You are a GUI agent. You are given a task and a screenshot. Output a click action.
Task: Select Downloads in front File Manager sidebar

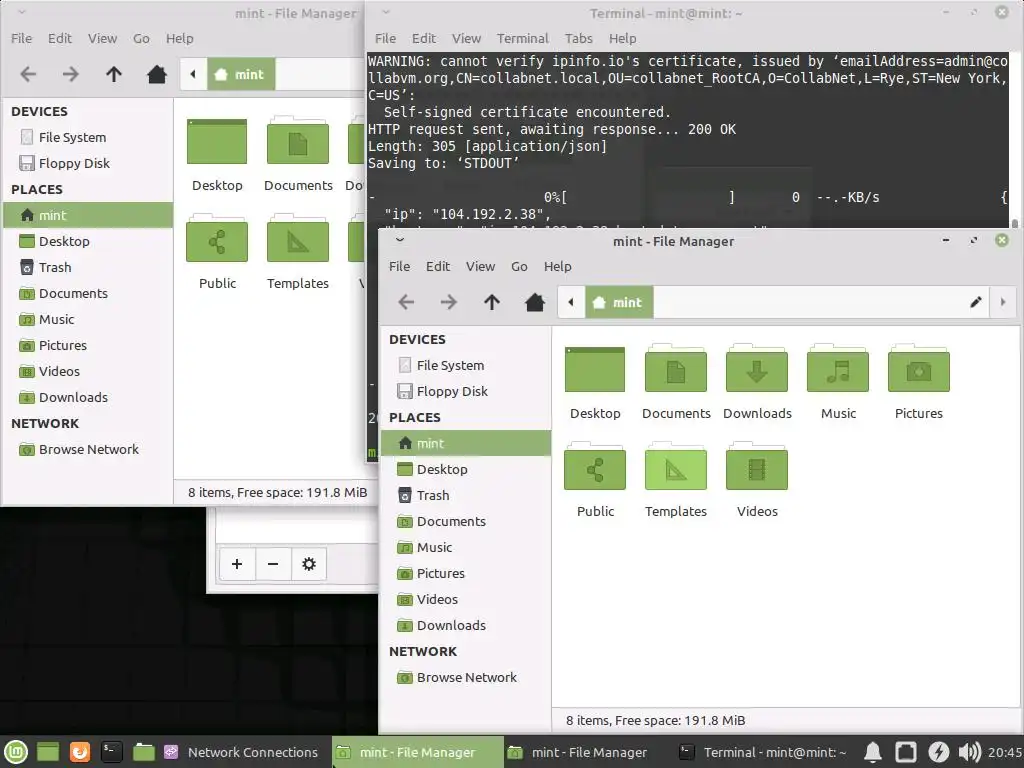point(466,625)
